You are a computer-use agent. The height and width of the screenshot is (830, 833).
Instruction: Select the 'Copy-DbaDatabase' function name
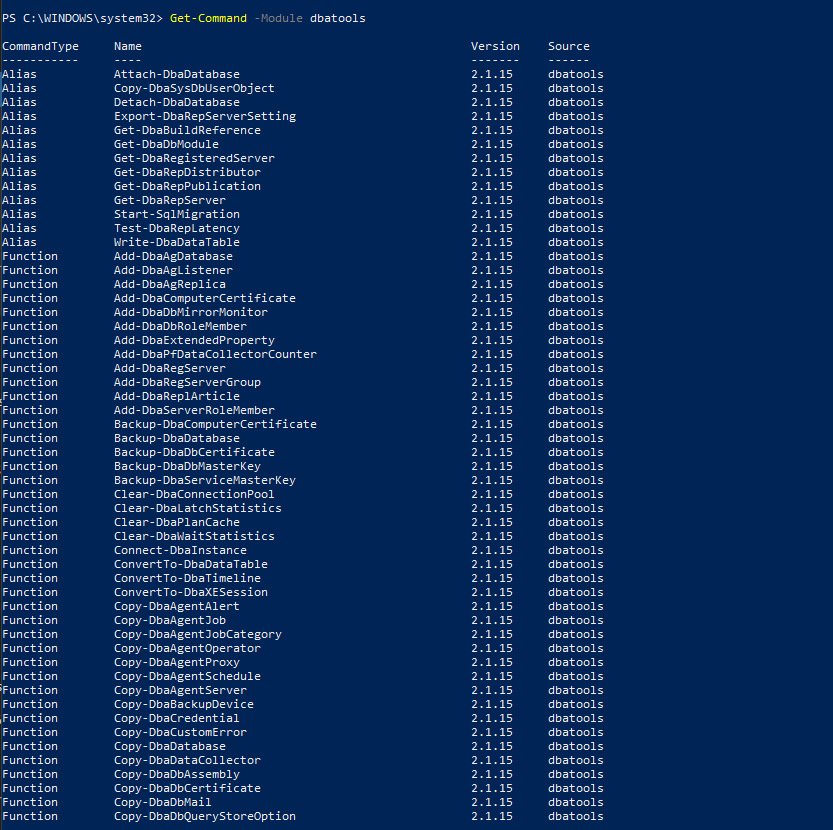click(x=170, y=746)
